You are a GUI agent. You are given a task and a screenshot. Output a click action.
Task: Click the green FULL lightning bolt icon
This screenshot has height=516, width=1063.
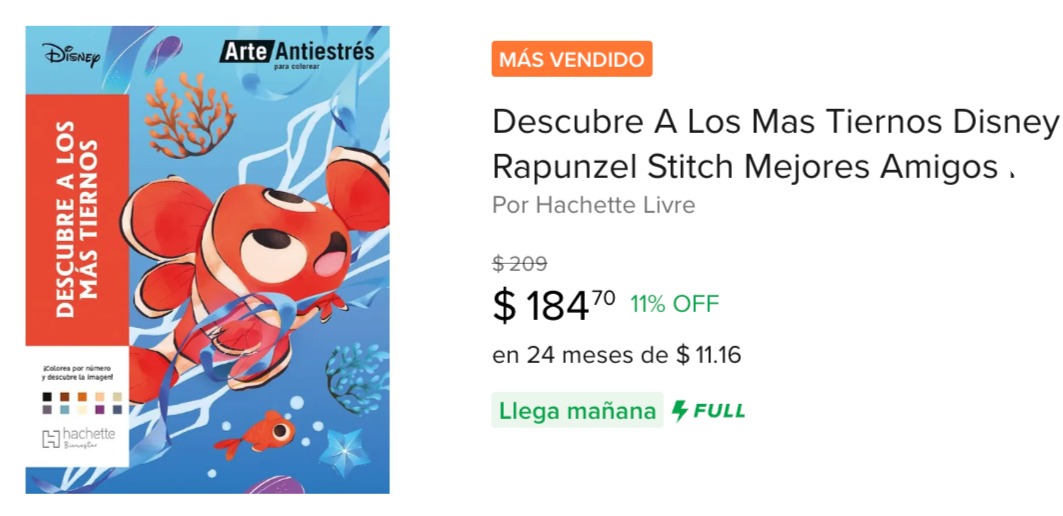click(679, 411)
